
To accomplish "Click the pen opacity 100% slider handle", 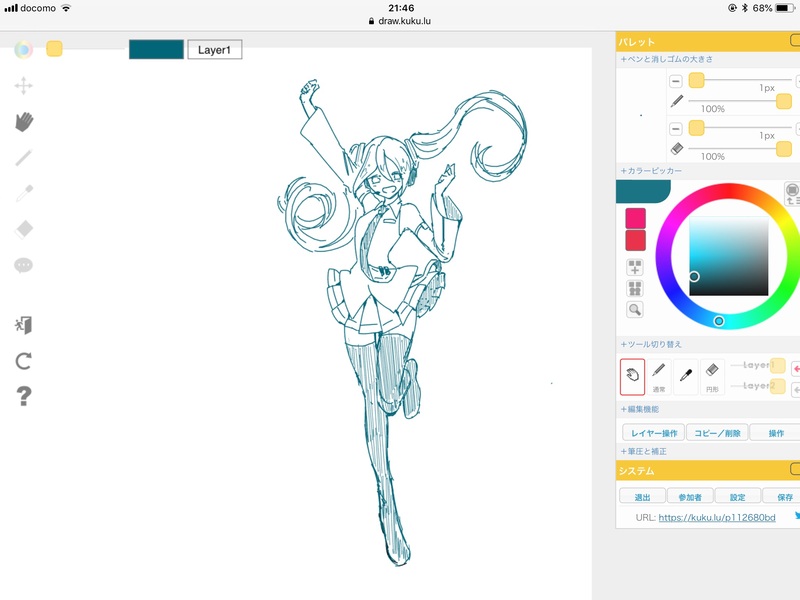I will click(x=784, y=101).
